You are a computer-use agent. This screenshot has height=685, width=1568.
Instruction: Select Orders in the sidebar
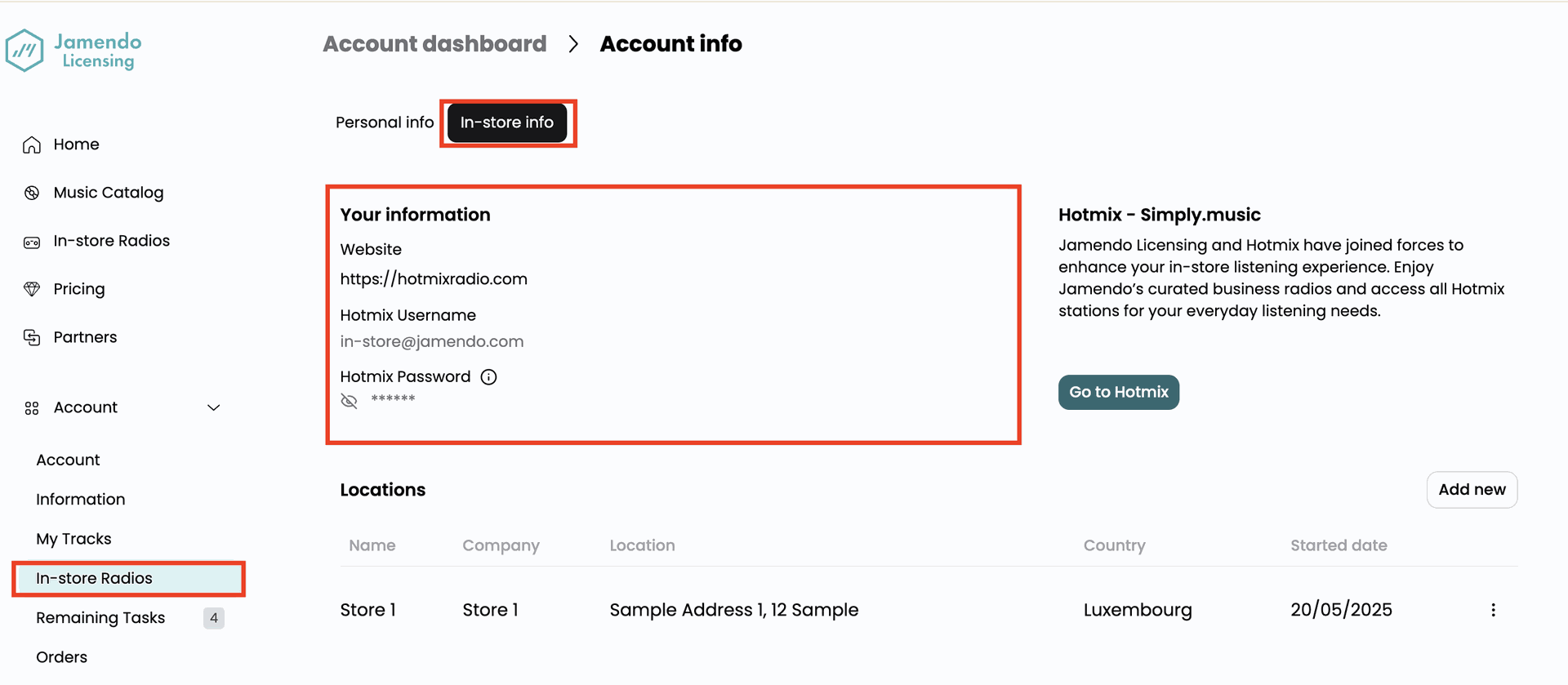[61, 657]
